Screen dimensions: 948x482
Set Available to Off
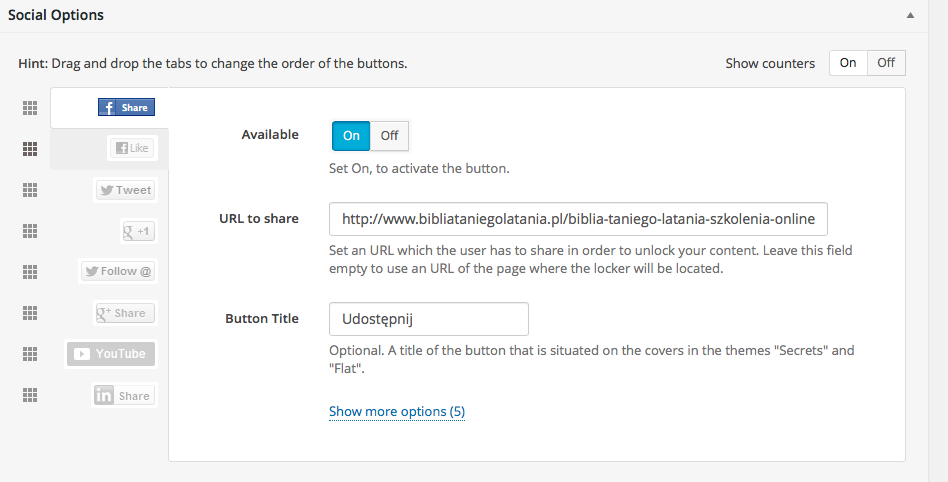pyautogui.click(x=389, y=136)
